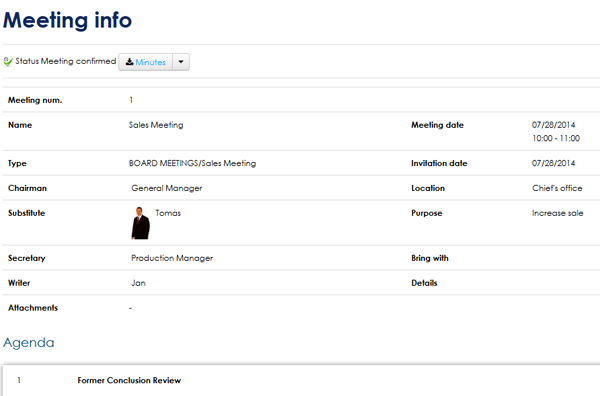600x396 pixels.
Task: Click BOARD MEETINGS/Sales Meeting type value
Action: pos(192,163)
